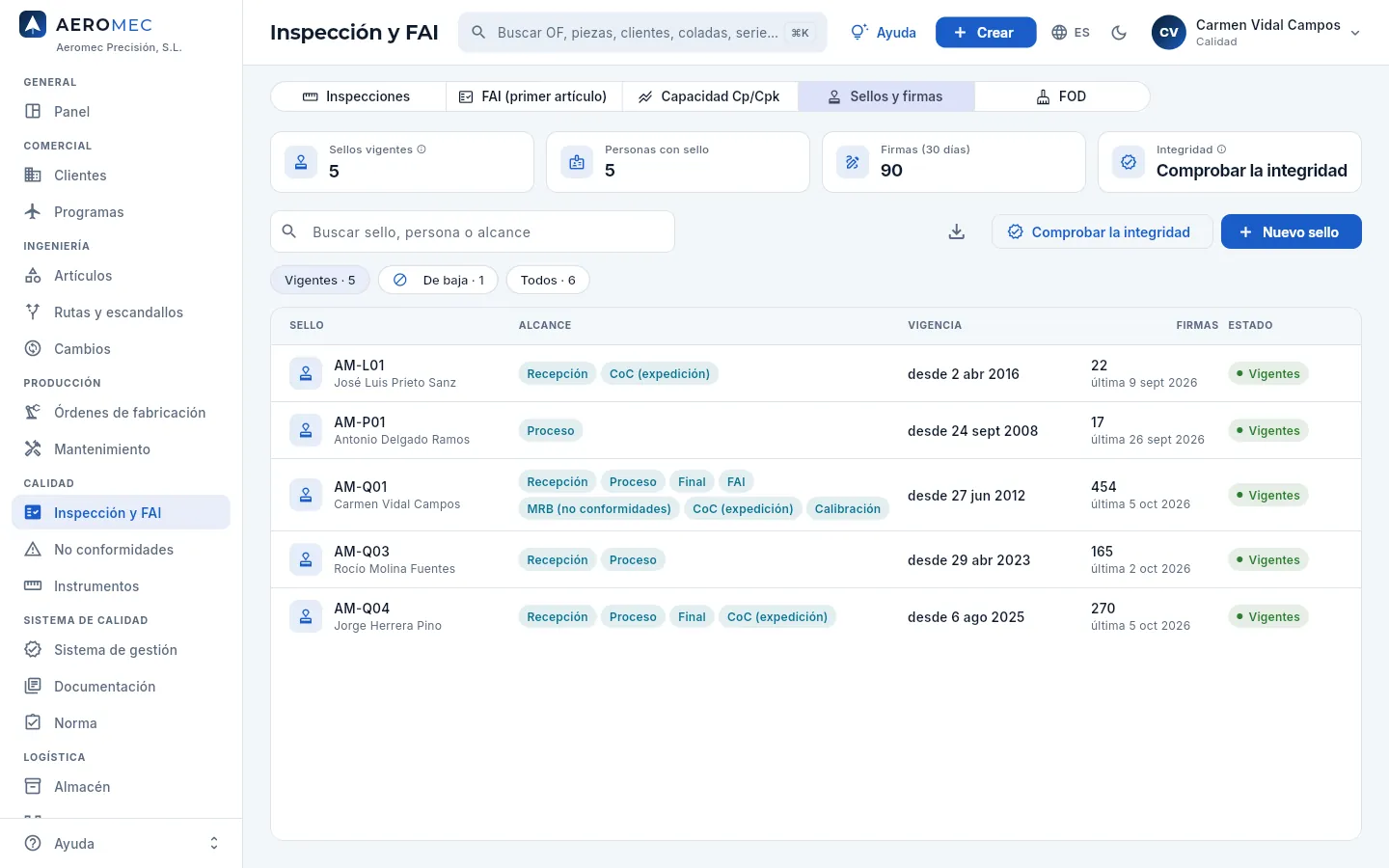Click the stamp icon for AM-P01
This screenshot has width=1389, height=868.
[x=306, y=431]
